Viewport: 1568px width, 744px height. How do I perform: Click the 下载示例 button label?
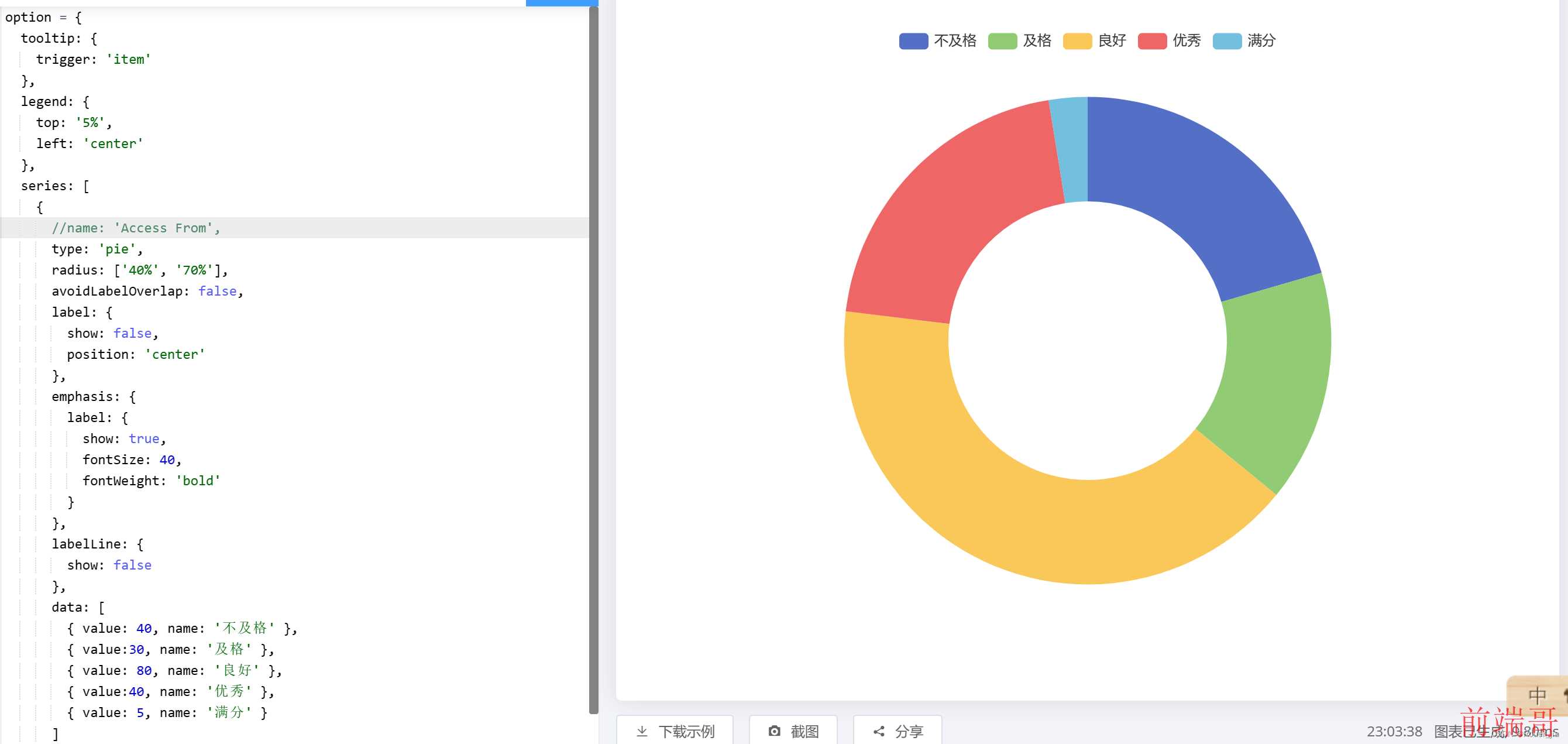[686, 731]
